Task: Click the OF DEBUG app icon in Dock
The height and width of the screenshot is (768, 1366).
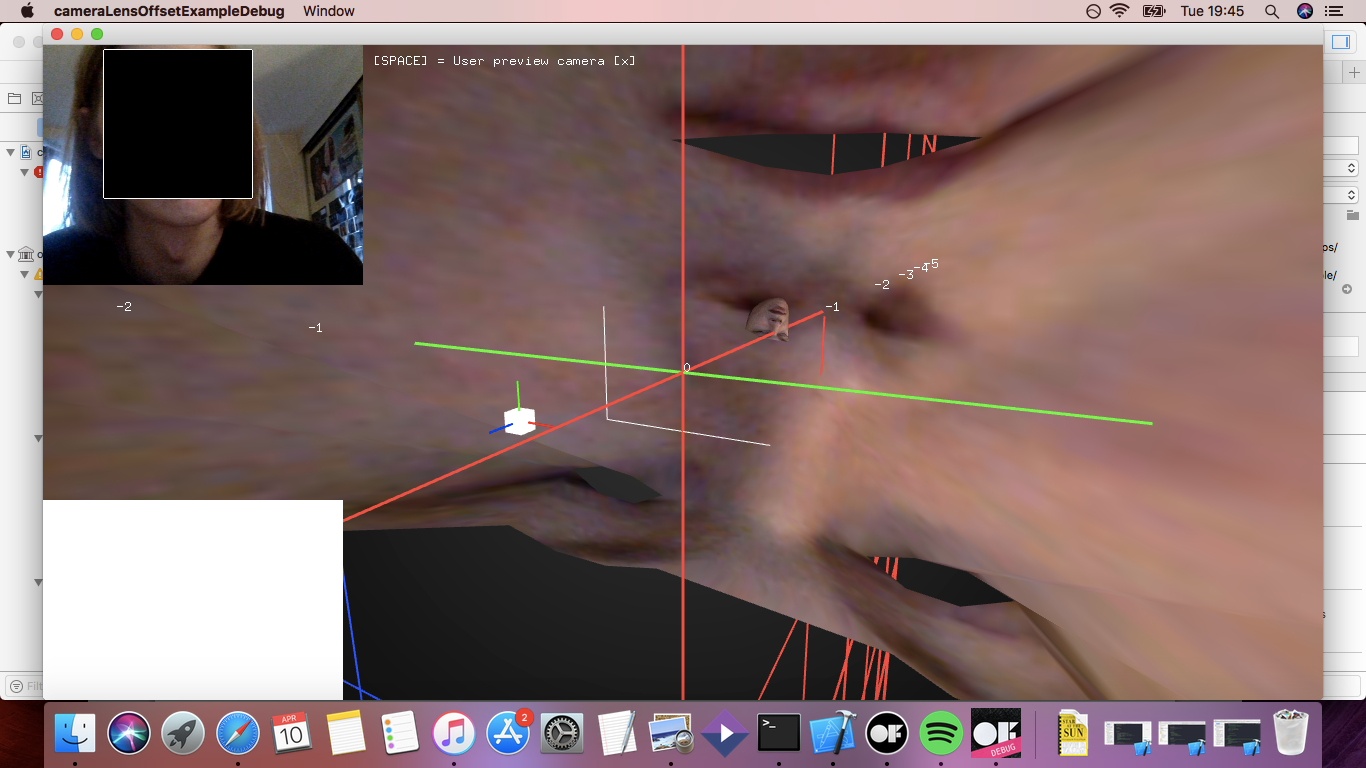Action: tap(996, 734)
